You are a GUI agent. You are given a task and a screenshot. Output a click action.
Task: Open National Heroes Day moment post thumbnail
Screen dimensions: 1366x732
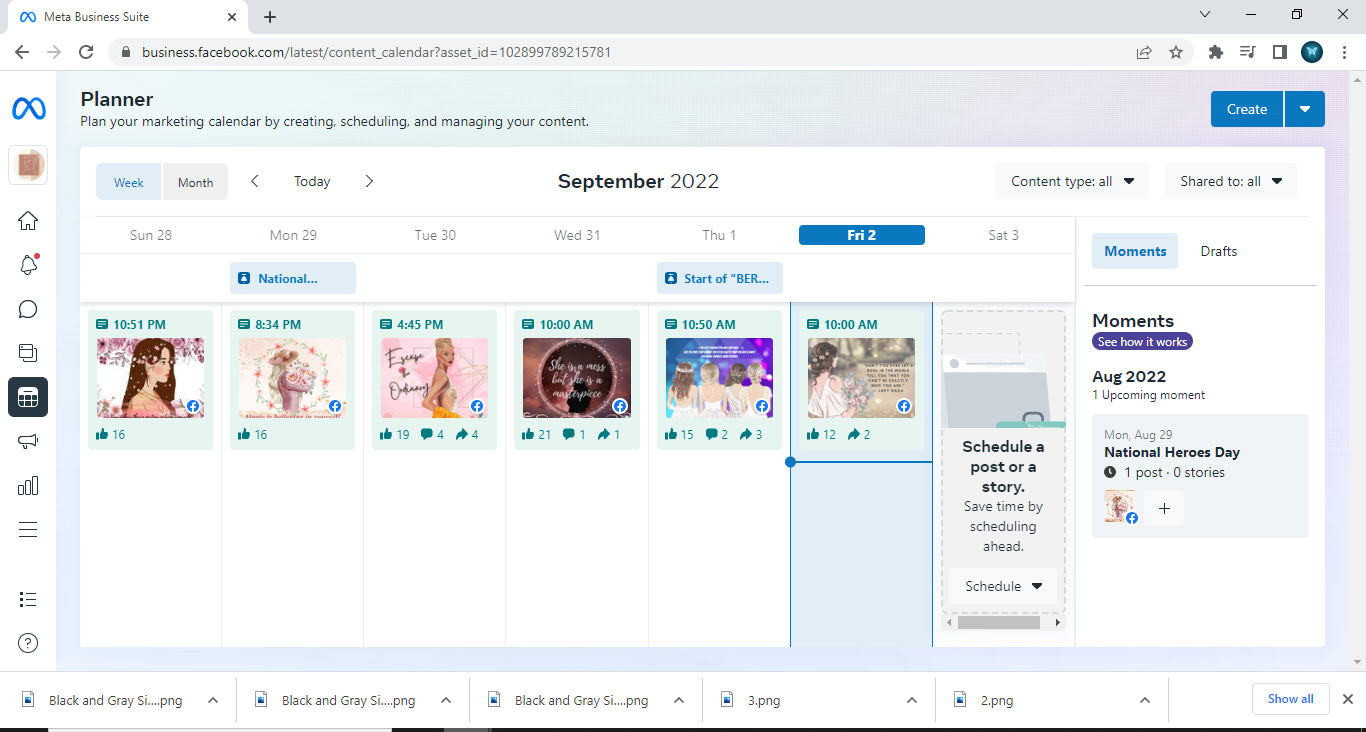click(x=1121, y=507)
